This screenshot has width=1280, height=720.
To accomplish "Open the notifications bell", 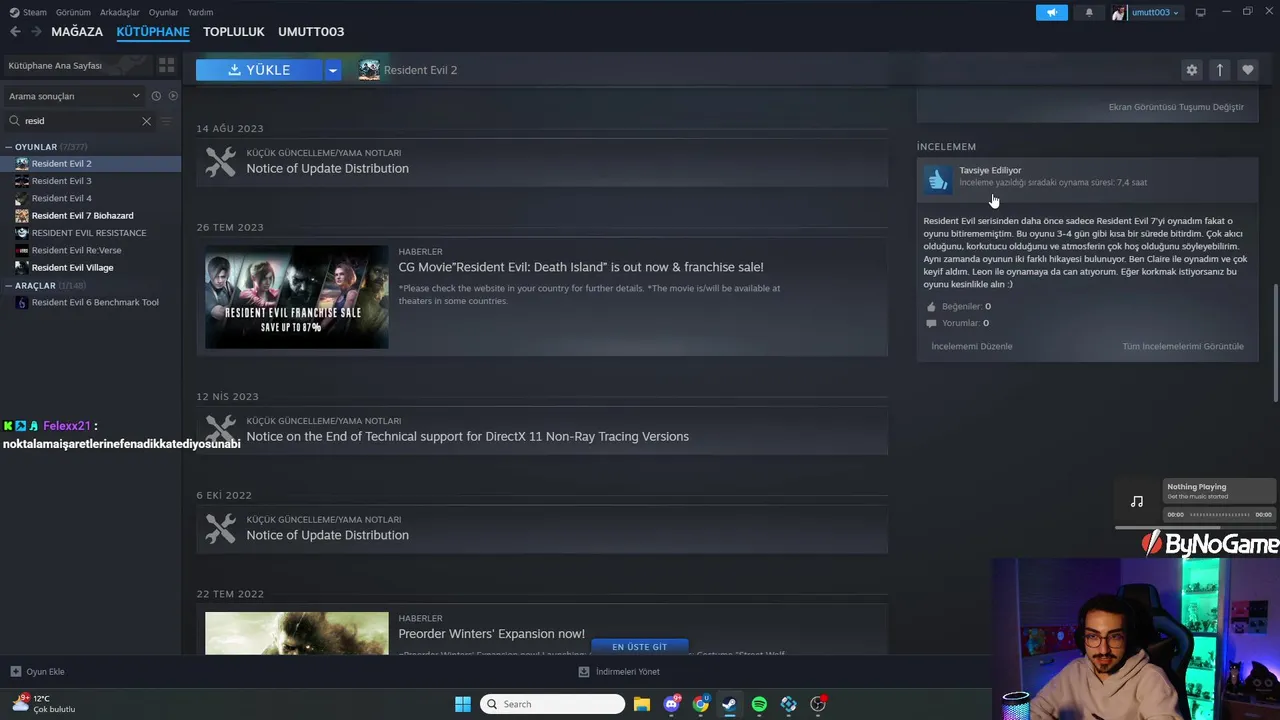I will coord(1089,13).
